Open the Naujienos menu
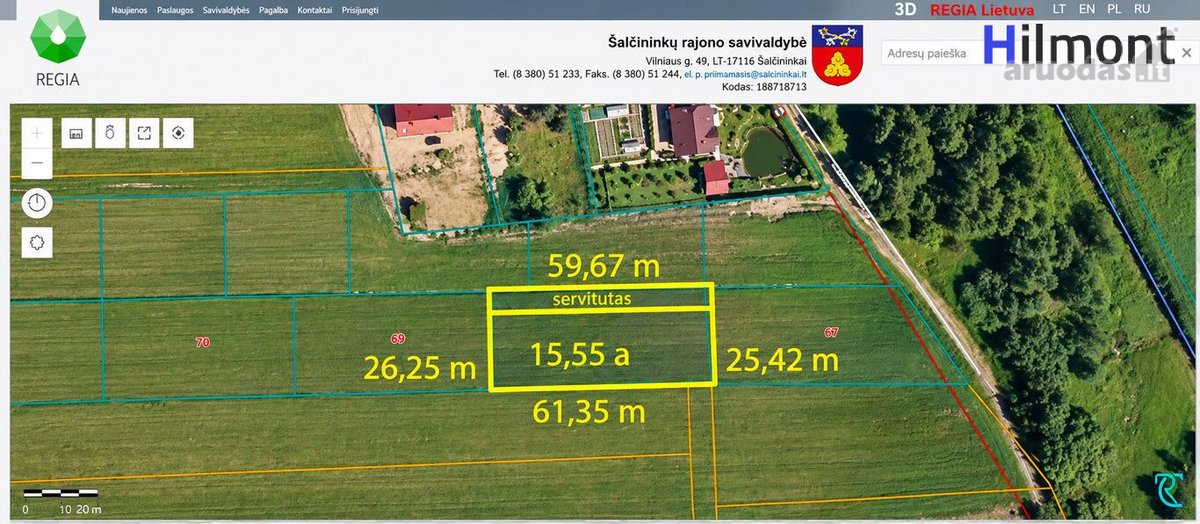1200x524 pixels. [x=129, y=9]
